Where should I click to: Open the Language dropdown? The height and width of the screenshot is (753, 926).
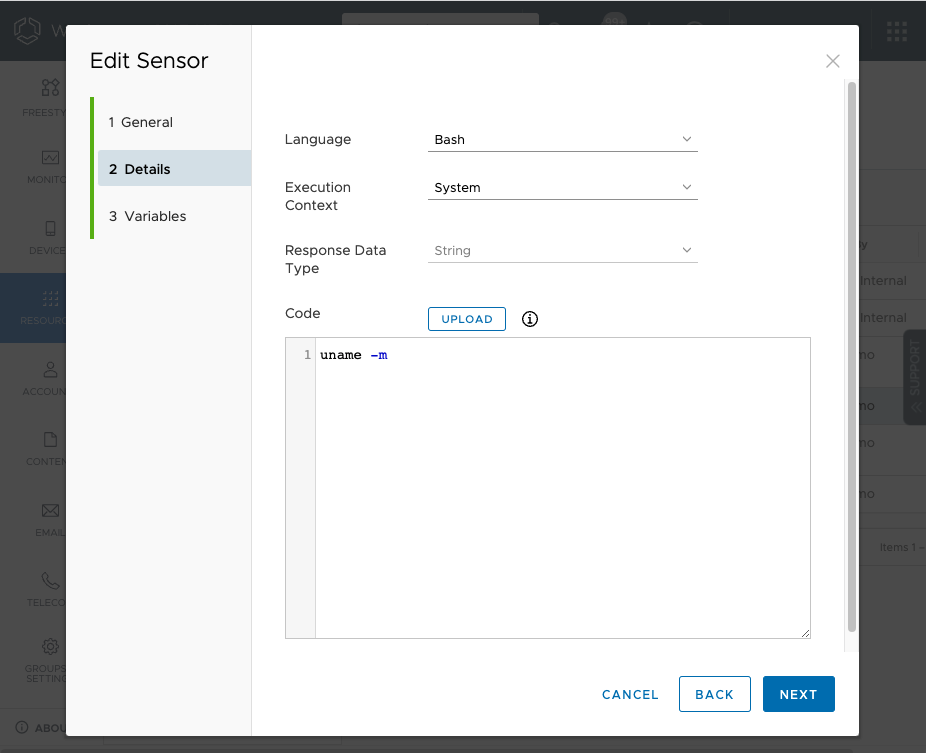click(x=562, y=140)
